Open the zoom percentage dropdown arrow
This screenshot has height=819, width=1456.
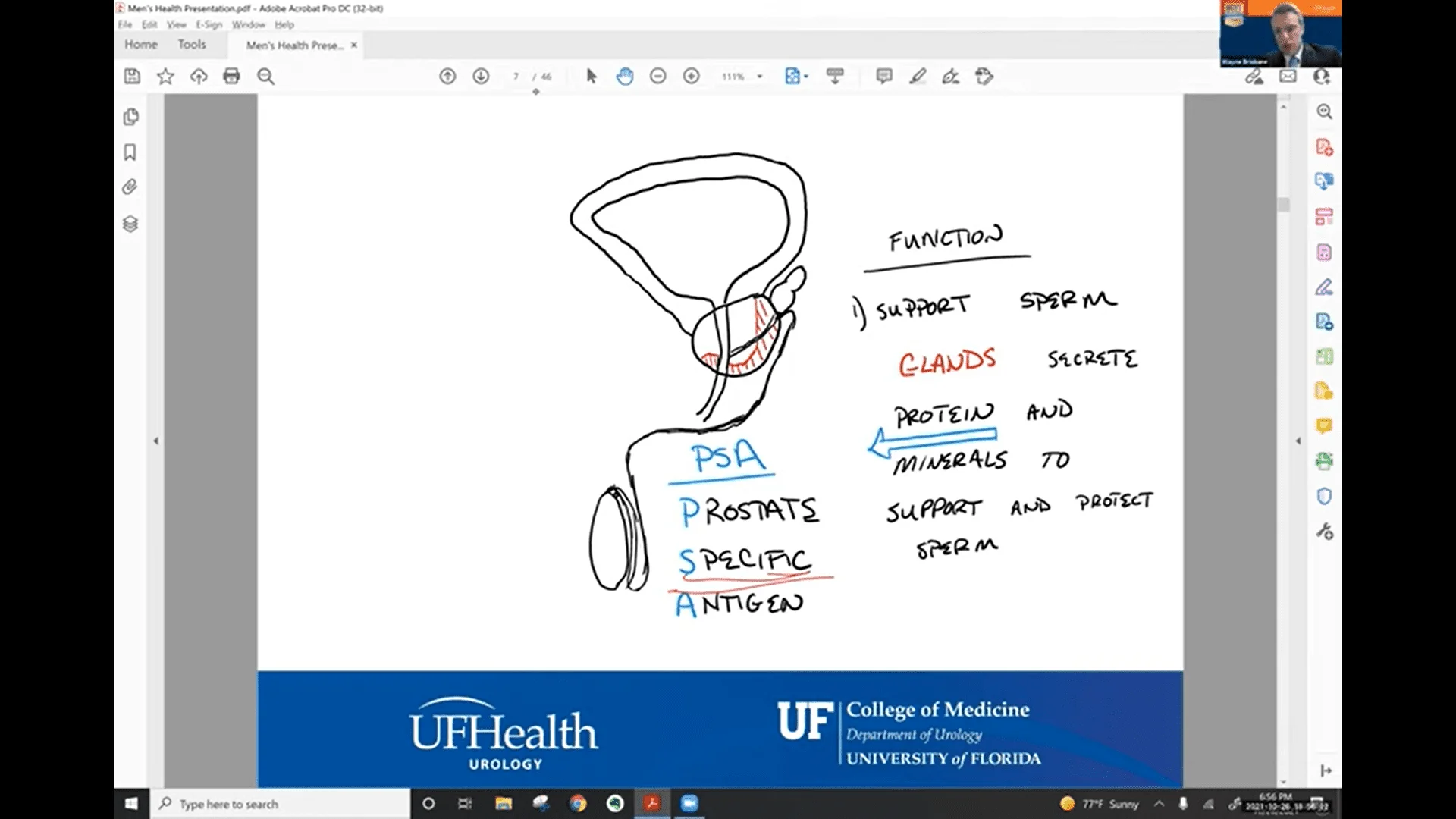click(x=760, y=77)
